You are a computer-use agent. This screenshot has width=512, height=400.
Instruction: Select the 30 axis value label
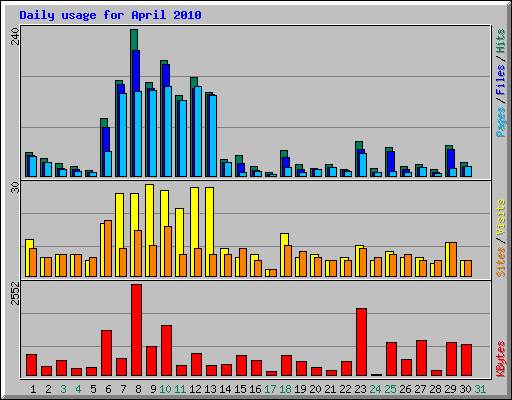pos(15,188)
